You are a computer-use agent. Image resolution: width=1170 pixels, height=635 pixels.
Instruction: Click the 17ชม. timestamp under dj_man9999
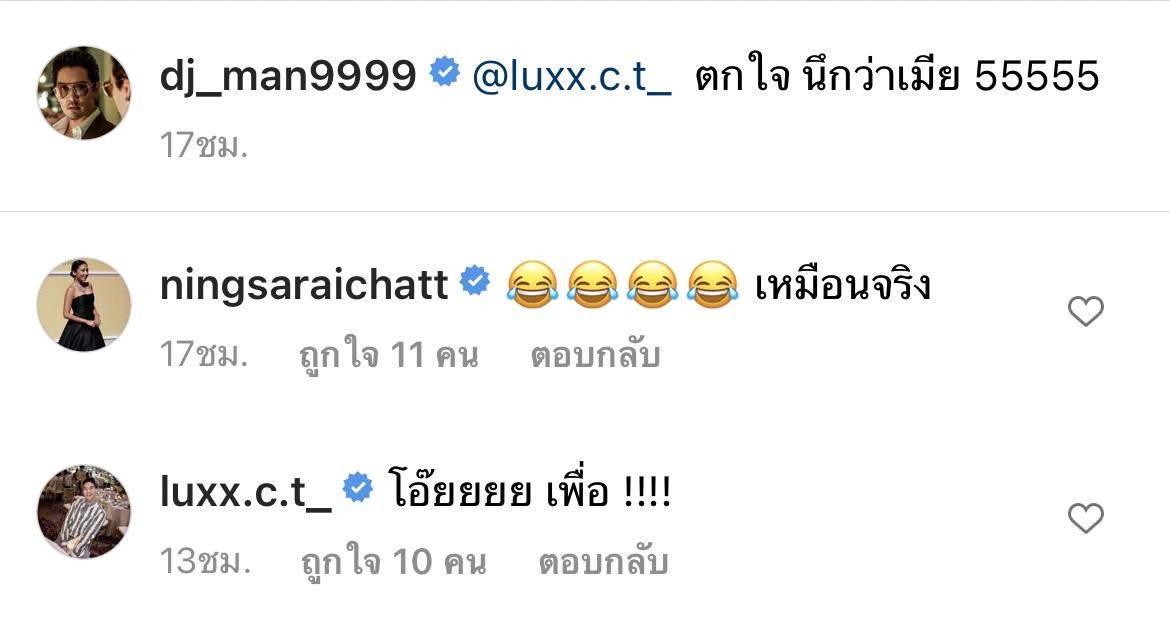click(x=203, y=146)
